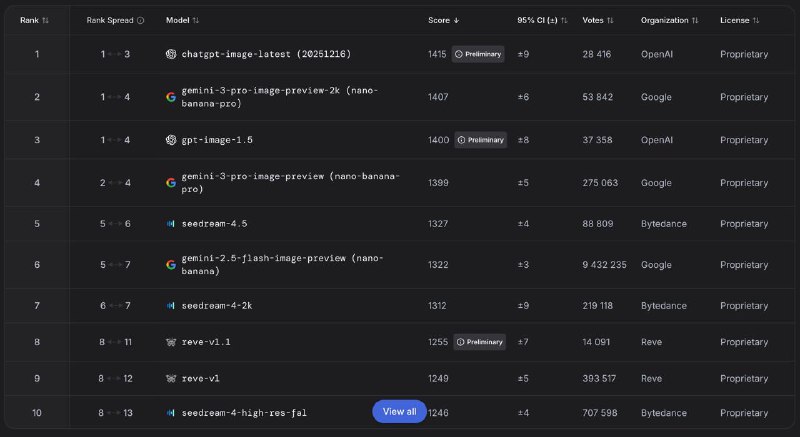
Task: Click the View all button
Action: 399,412
